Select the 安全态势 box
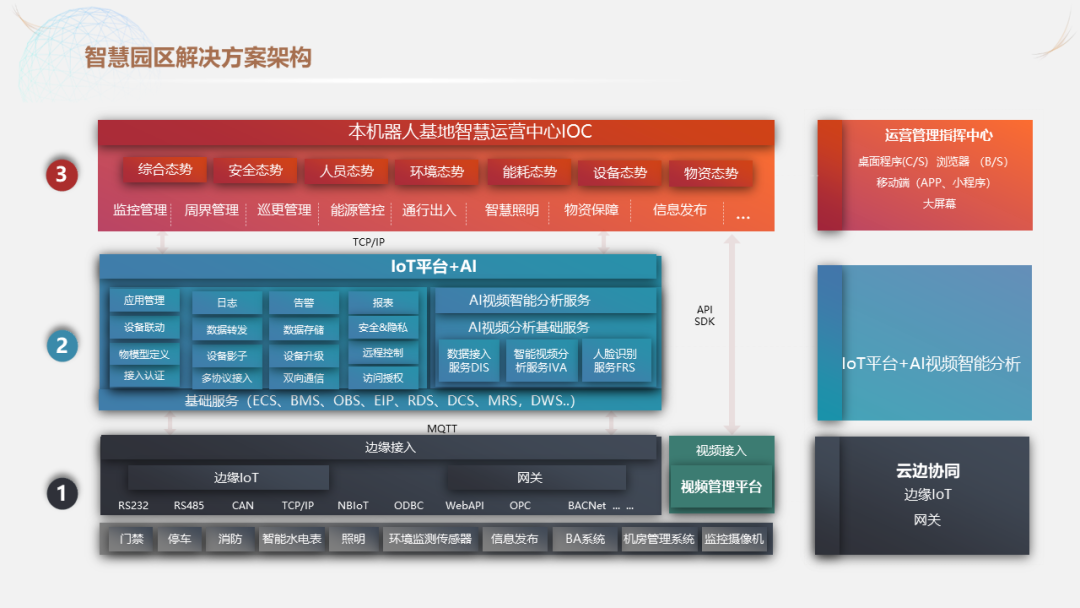This screenshot has height=608, width=1080. [x=255, y=170]
